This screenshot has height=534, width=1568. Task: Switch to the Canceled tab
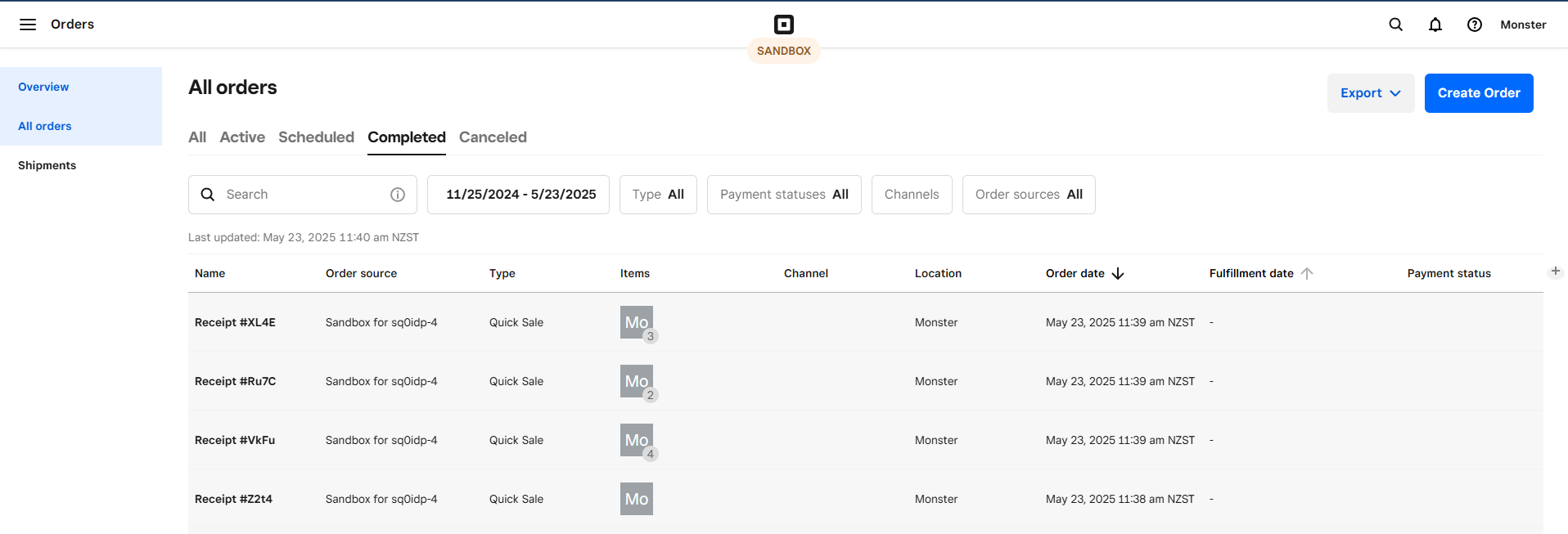coord(493,137)
